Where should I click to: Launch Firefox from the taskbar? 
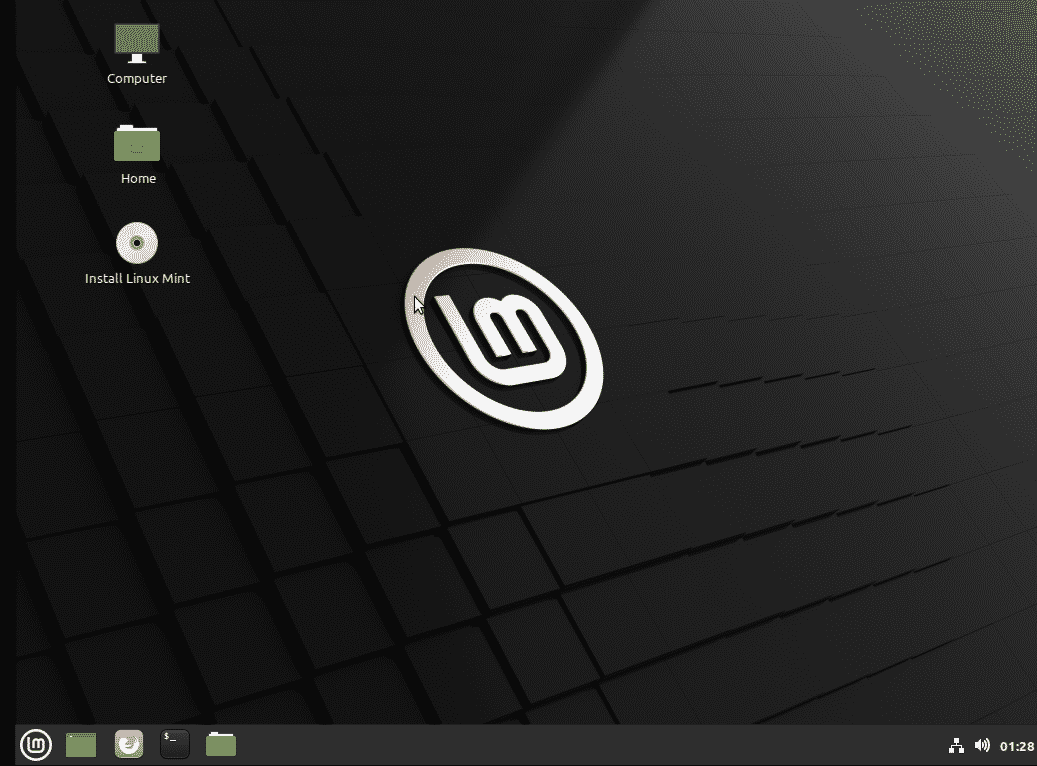(x=128, y=744)
